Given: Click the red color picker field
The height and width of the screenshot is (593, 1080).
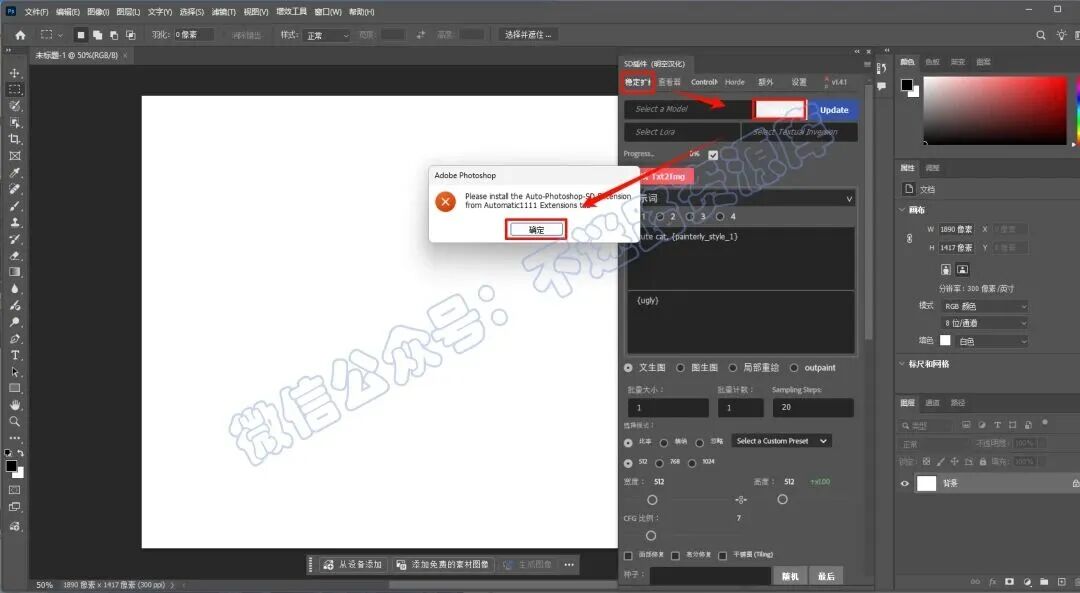Looking at the screenshot, I should (x=995, y=110).
